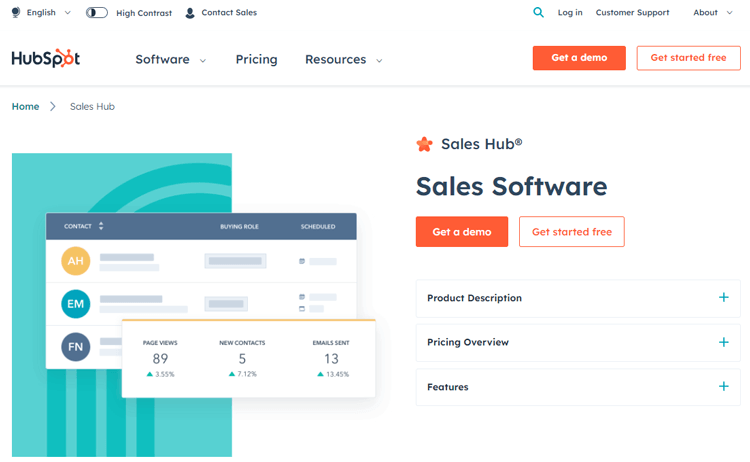
Task: Click the Contact Sales link
Action: tap(229, 12)
